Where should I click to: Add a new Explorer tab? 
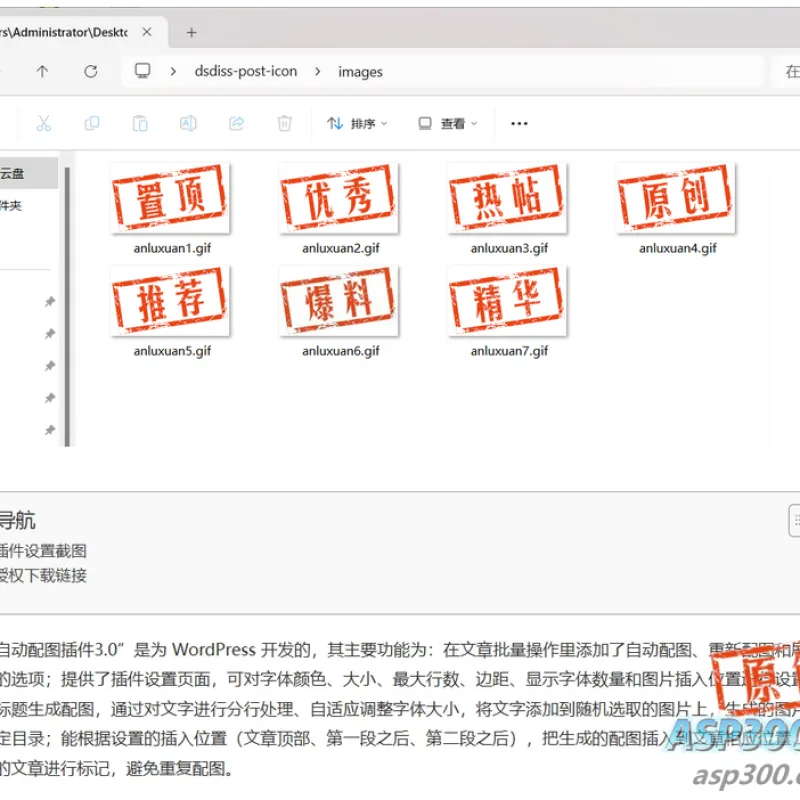191,33
